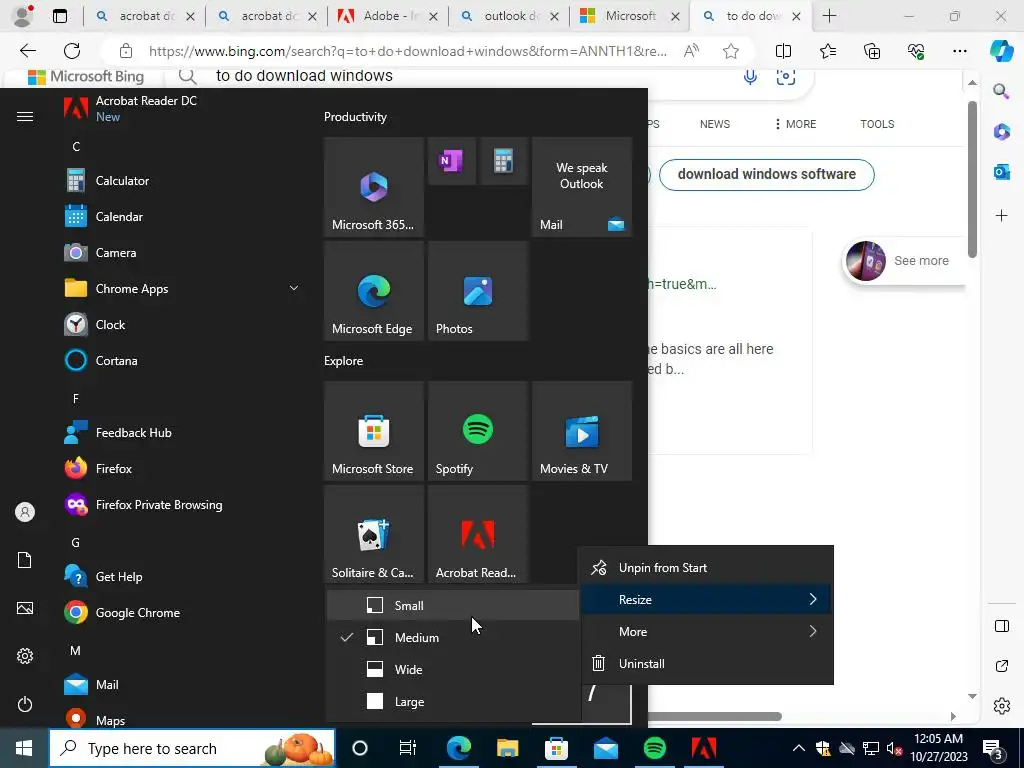Switch to the outlook search tab
The width and height of the screenshot is (1024, 768).
pyautogui.click(x=510, y=16)
